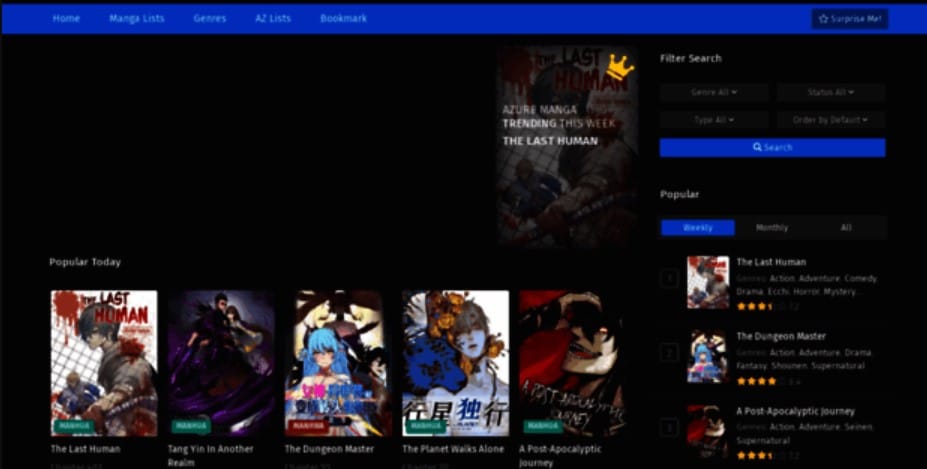Screen dimensions: 927x469
Task: Click star rating of sidebar The Dungeon Master
Action: pos(763,381)
